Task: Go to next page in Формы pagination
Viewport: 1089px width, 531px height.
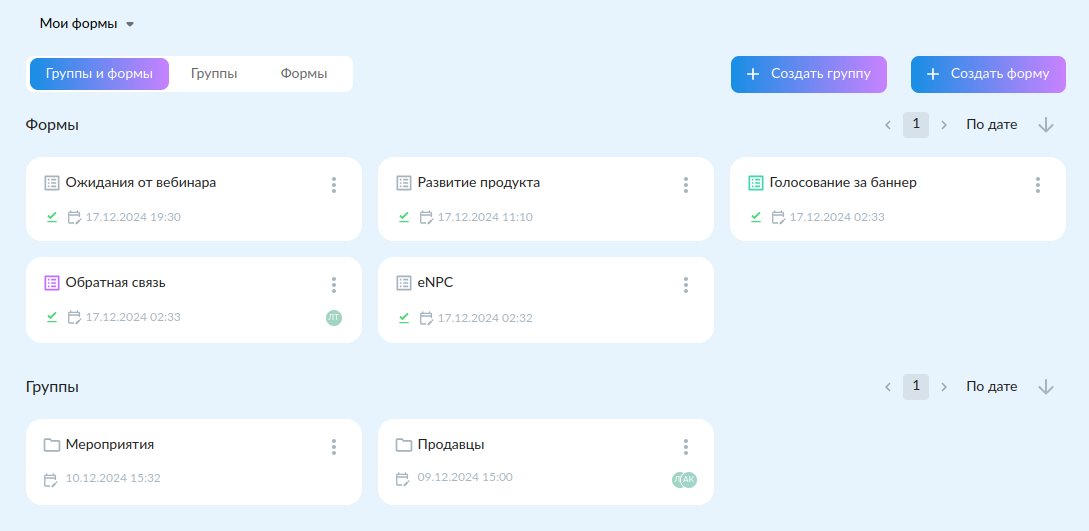Action: [944, 125]
